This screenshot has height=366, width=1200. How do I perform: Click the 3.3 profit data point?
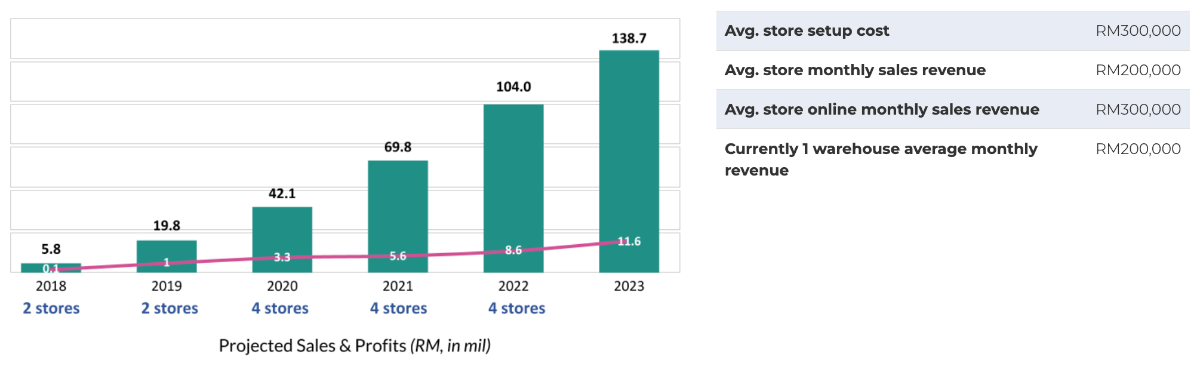click(282, 257)
